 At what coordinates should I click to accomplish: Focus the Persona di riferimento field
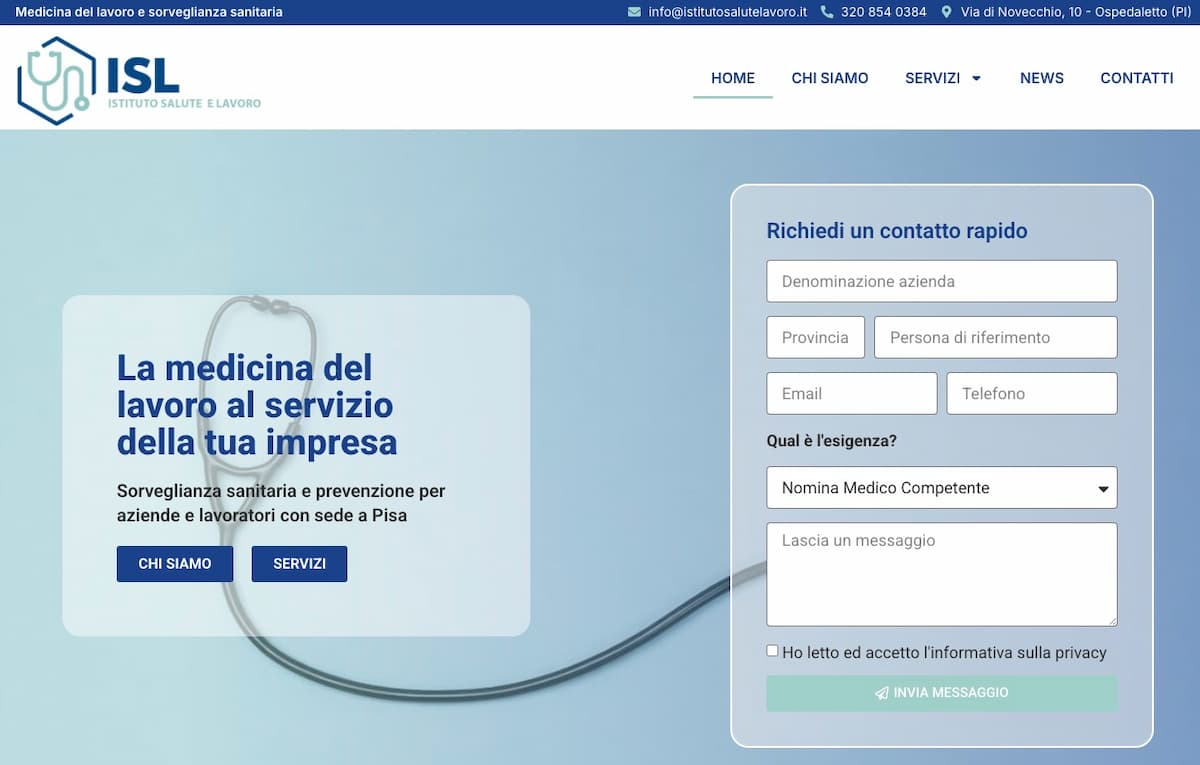[x=995, y=337]
